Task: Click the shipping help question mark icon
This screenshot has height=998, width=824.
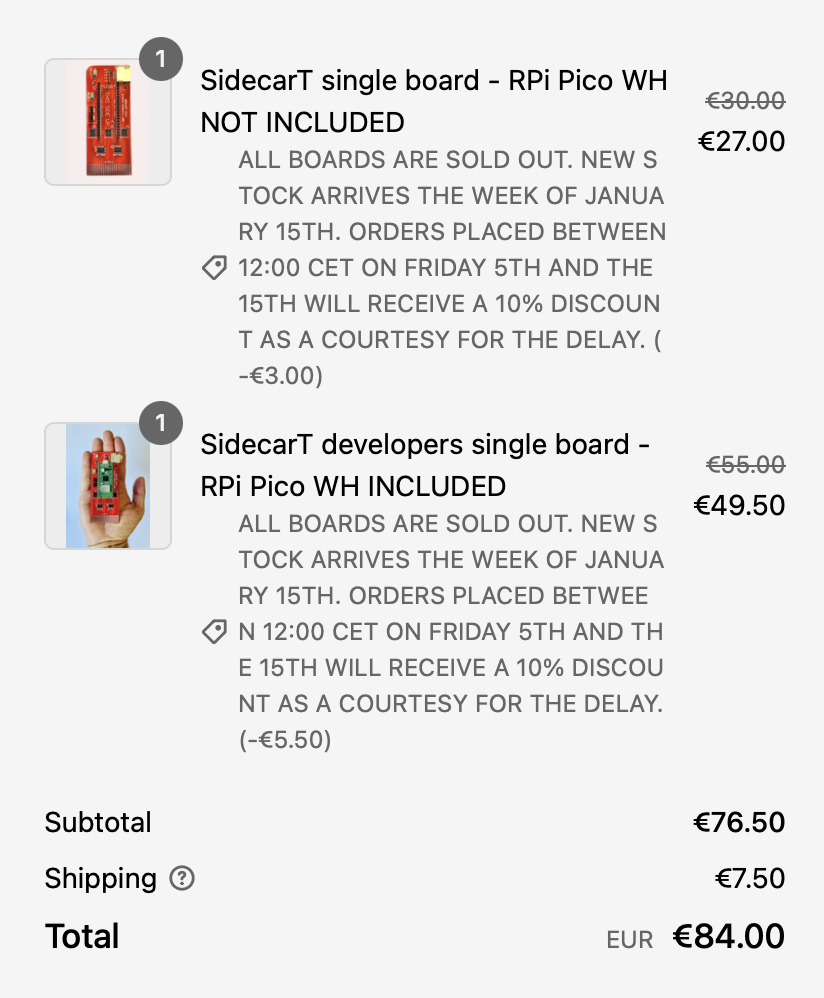Action: (x=182, y=879)
